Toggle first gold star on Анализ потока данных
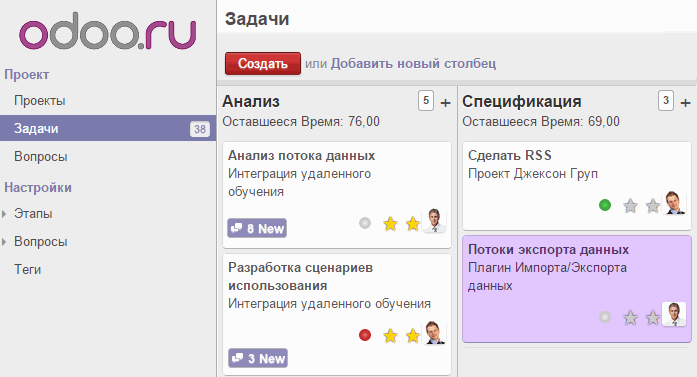The height and width of the screenshot is (377, 697). point(390,224)
